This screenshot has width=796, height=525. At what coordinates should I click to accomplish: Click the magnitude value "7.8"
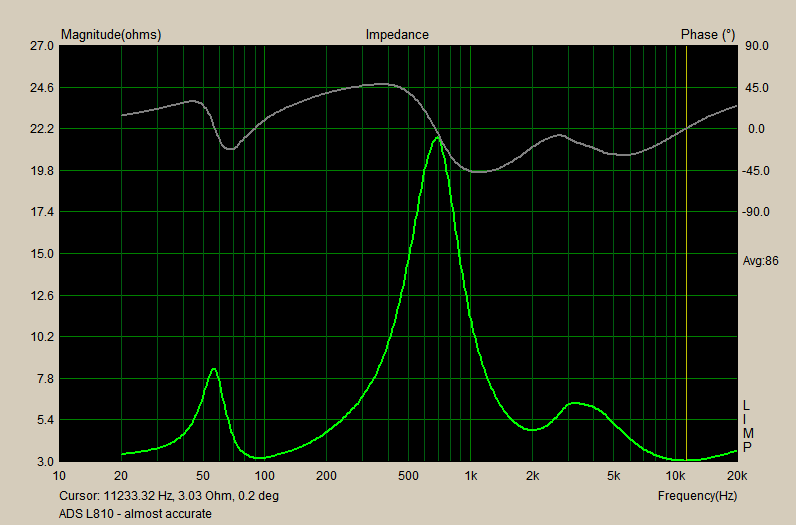pyautogui.click(x=45, y=379)
